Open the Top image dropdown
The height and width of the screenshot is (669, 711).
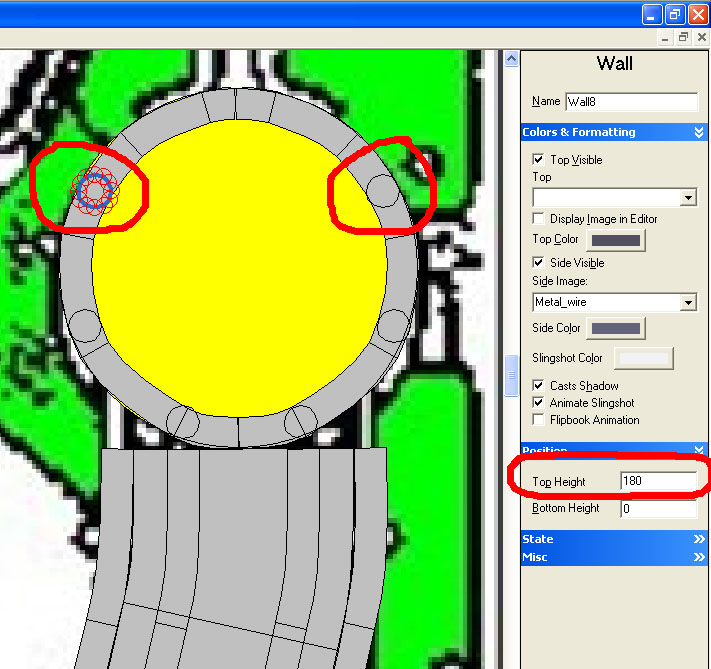[x=688, y=198]
